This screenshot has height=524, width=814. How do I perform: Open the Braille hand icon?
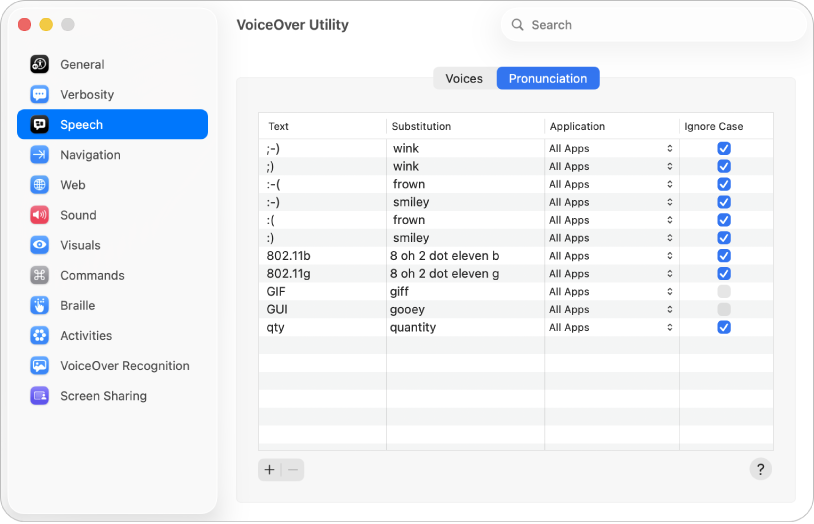pyautogui.click(x=40, y=306)
